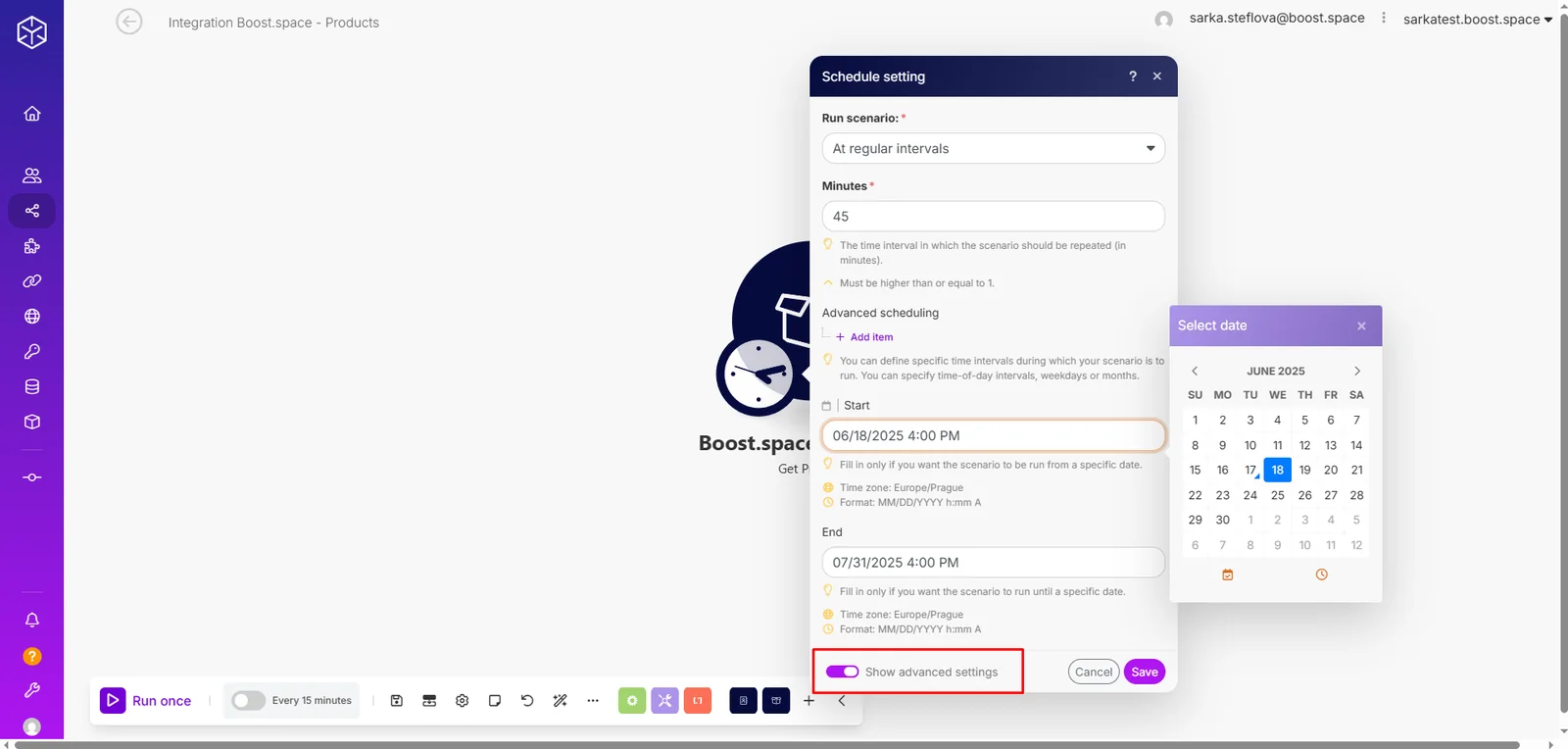This screenshot has width=1568, height=749.
Task: Open the scenarios share icon in sidebar
Action: pos(32,211)
